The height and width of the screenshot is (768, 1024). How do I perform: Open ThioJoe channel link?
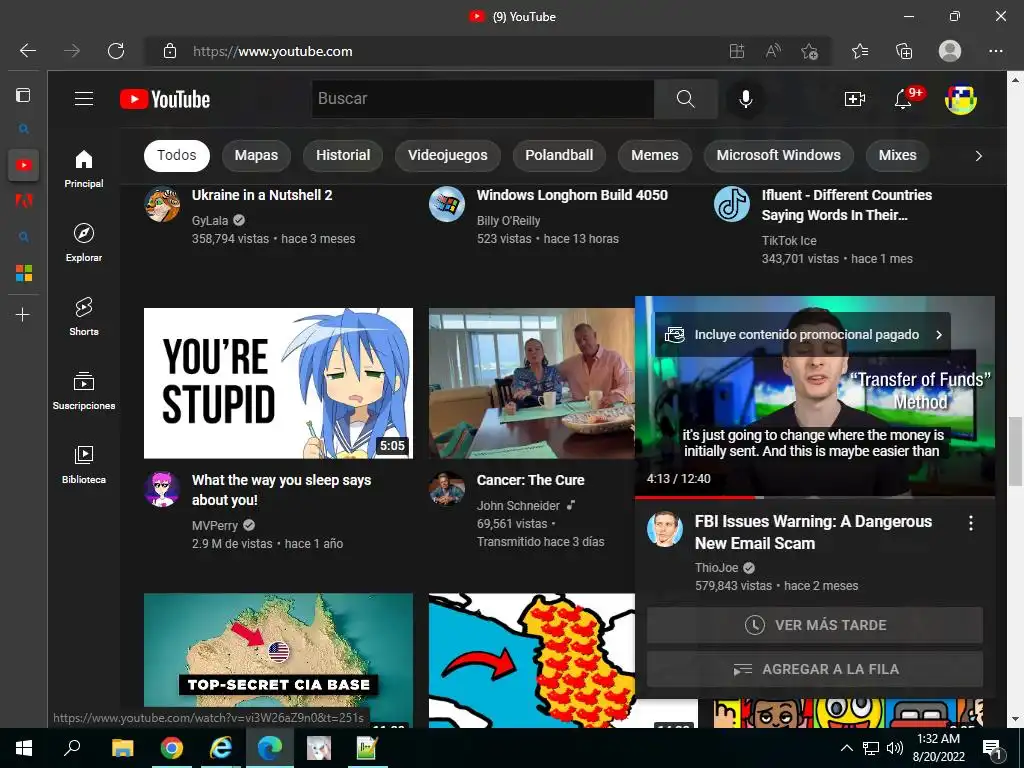coord(716,568)
